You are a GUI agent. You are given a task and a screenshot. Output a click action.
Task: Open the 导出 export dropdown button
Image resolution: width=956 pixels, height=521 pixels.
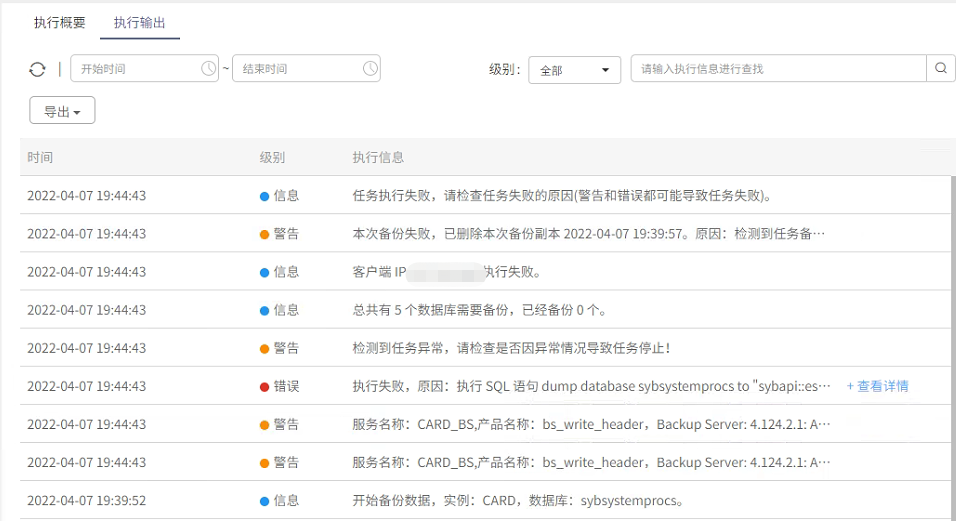[x=62, y=110]
